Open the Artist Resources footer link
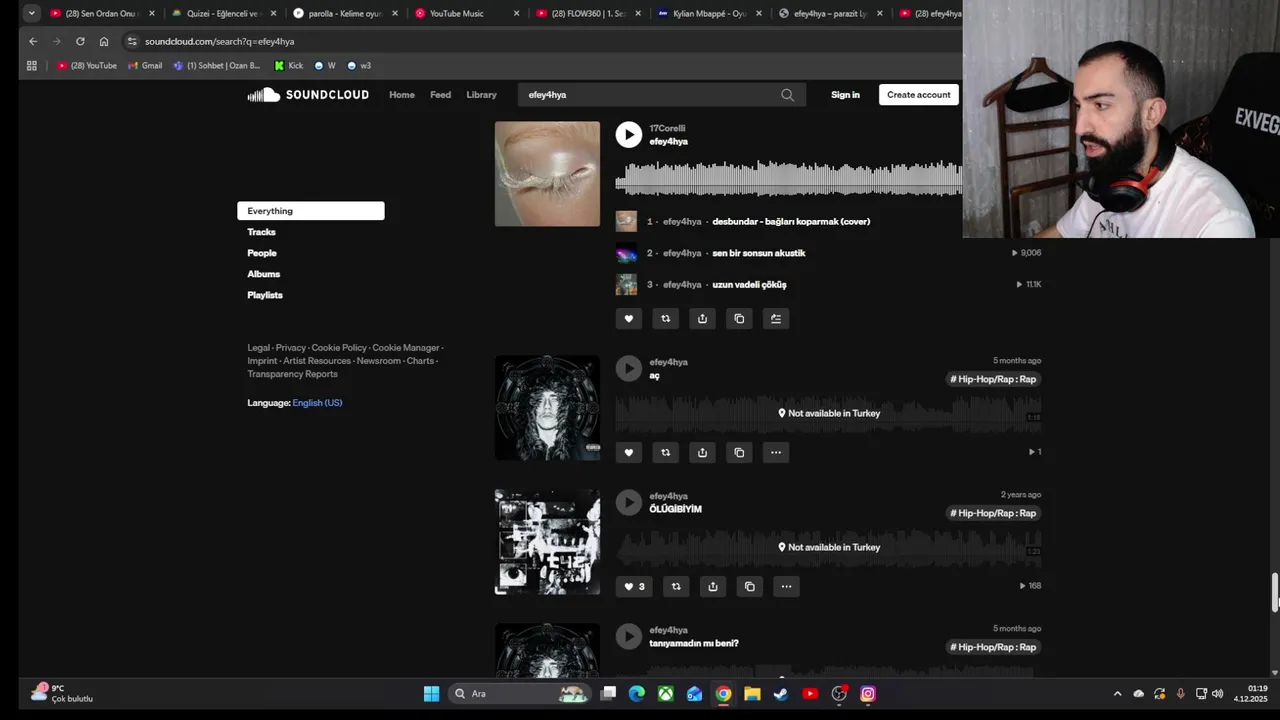This screenshot has width=1280, height=720. point(316,361)
